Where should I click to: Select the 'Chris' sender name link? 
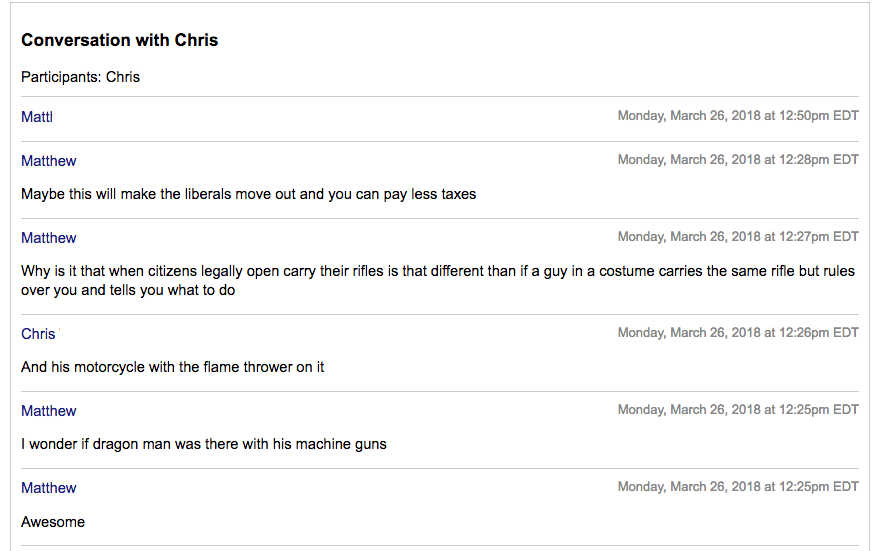pyautogui.click(x=38, y=334)
